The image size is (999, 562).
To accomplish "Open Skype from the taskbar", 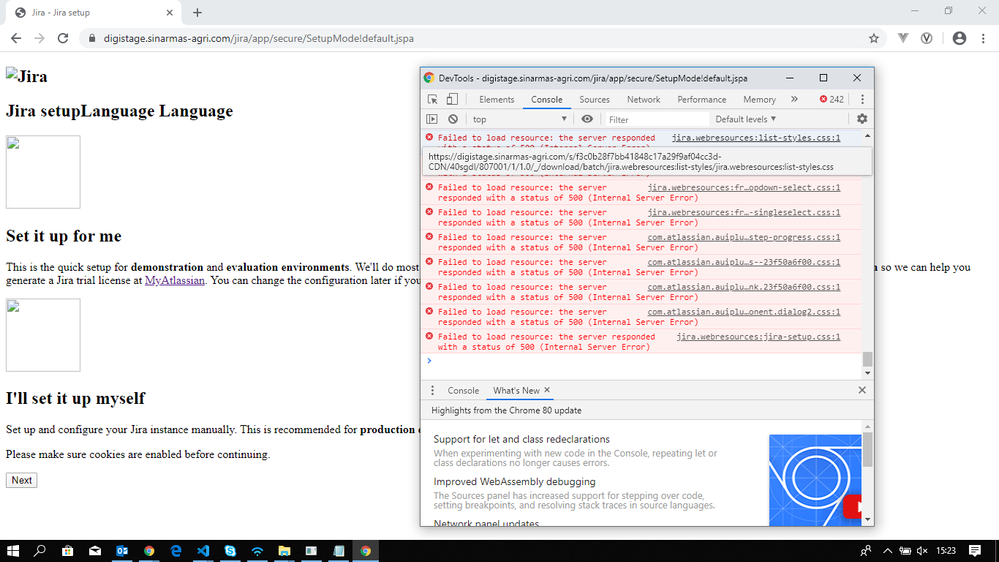I will pos(230,551).
